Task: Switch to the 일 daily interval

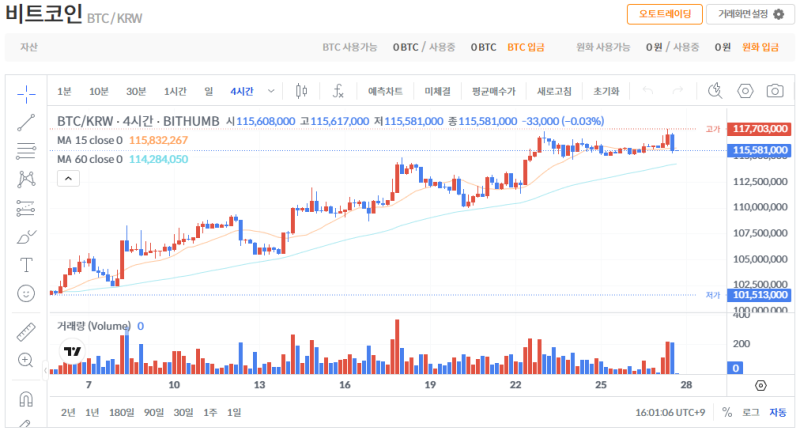Action: (x=209, y=91)
